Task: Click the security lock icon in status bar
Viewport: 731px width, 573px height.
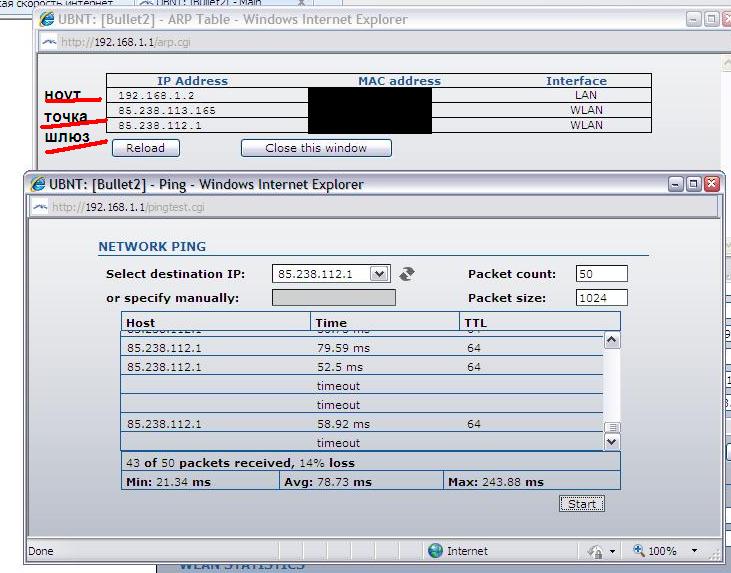Action: (x=595, y=551)
